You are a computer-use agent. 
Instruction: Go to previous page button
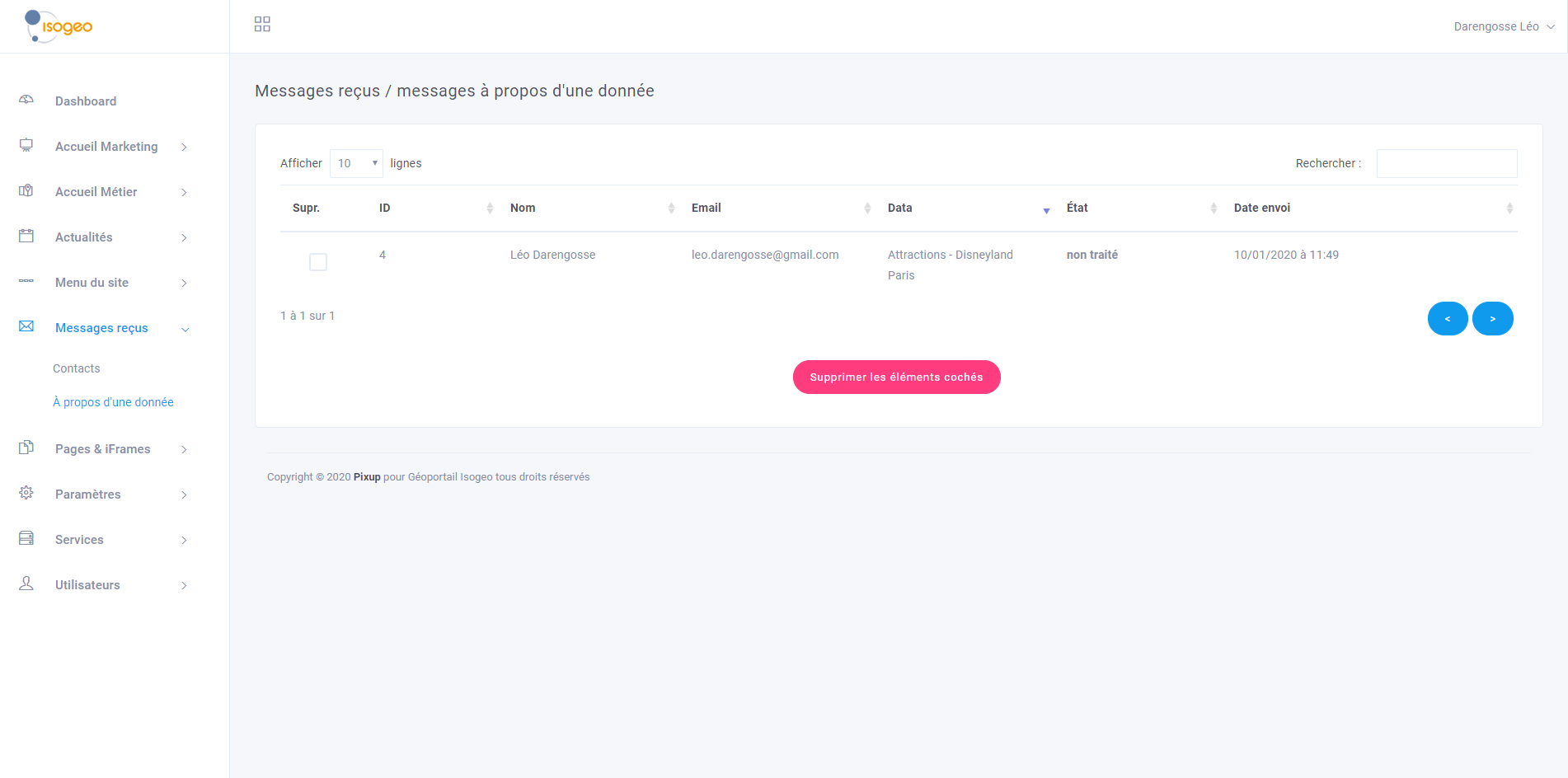(1447, 319)
